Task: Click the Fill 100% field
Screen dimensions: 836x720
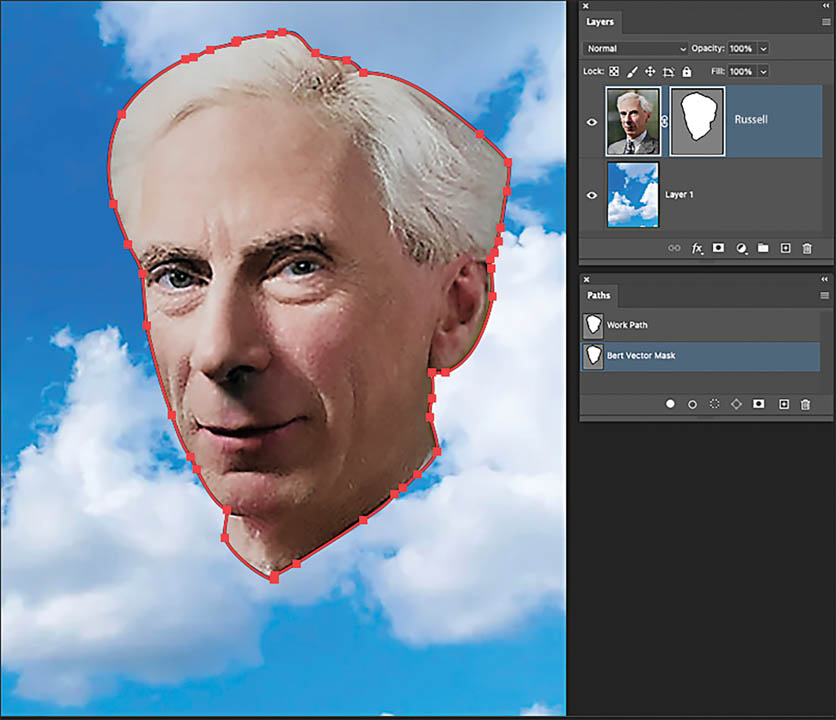Action: coord(741,71)
